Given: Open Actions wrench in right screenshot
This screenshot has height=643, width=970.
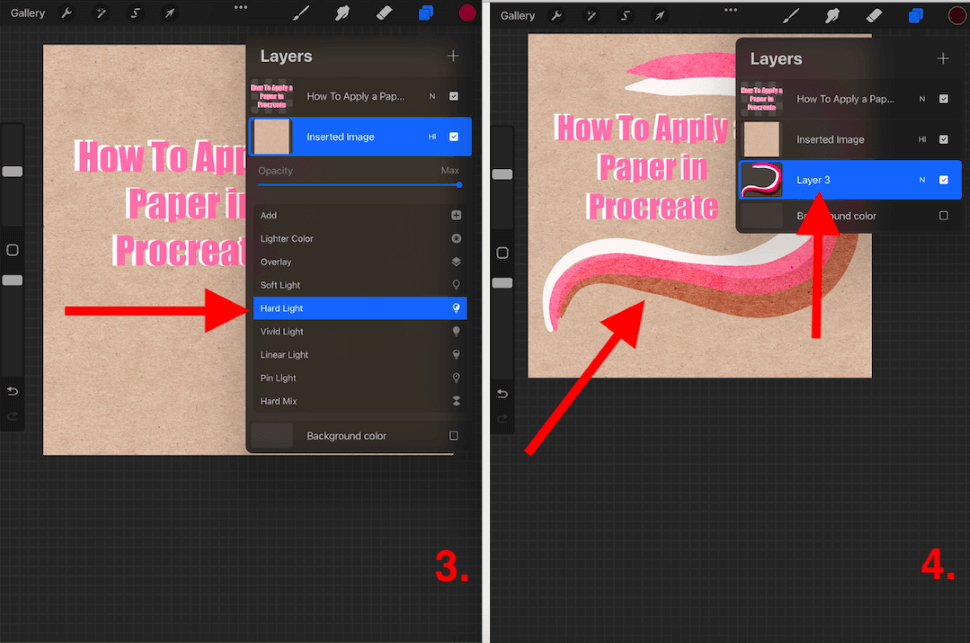Looking at the screenshot, I should tap(557, 15).
